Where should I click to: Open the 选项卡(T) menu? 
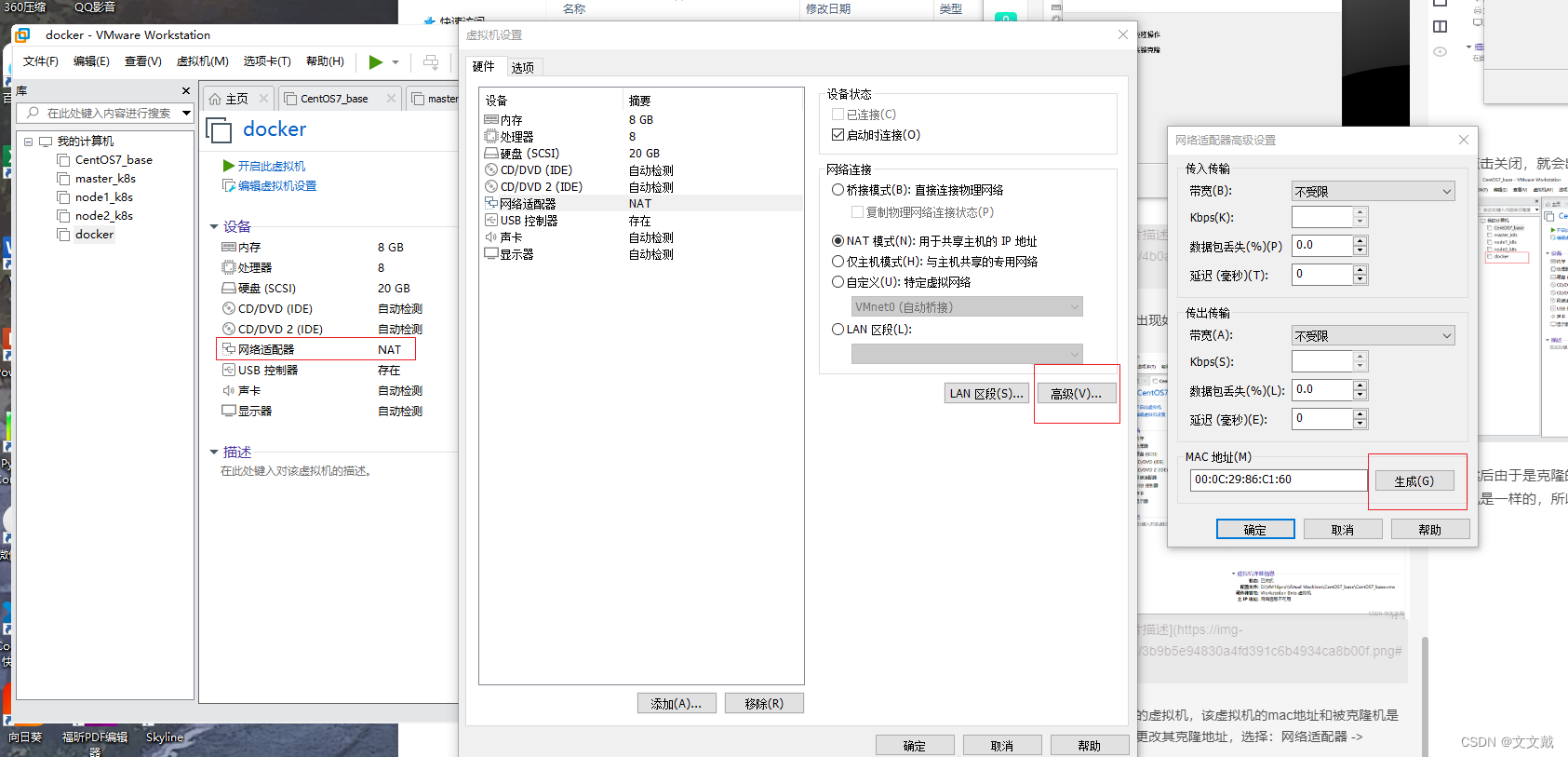pos(267,61)
